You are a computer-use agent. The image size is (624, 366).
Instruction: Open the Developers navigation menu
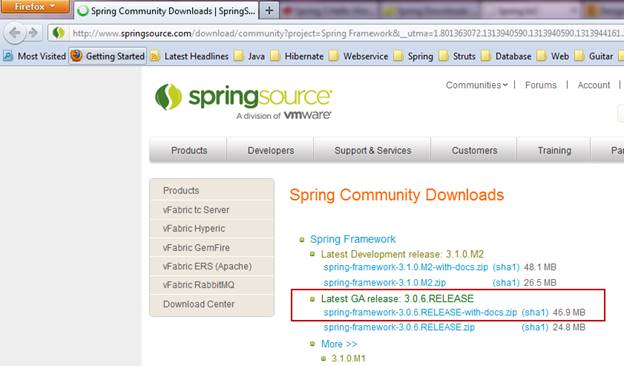[x=271, y=150]
